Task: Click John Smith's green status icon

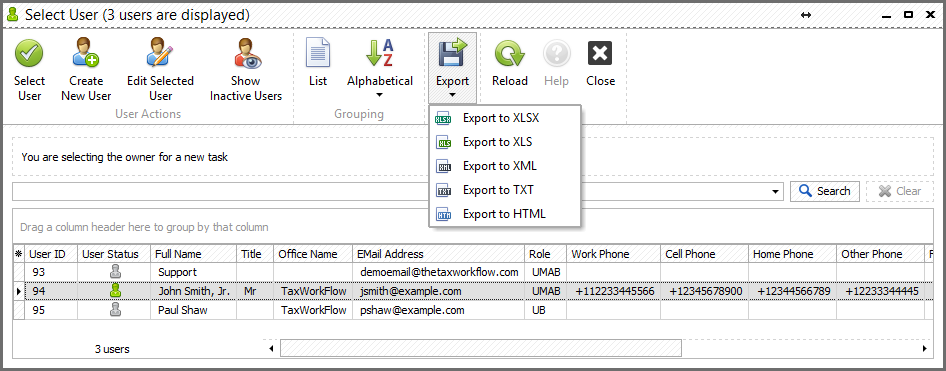Action: (x=115, y=291)
